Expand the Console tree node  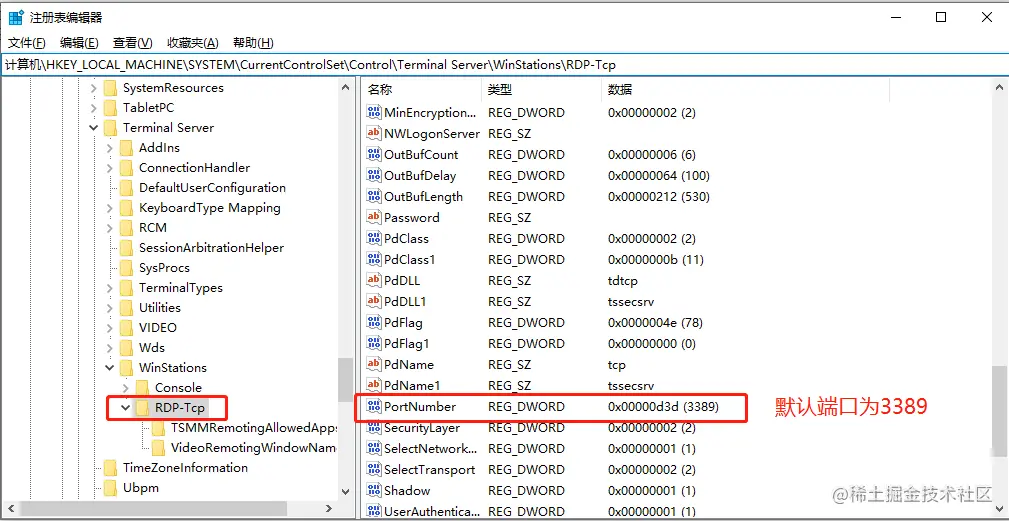[x=126, y=388]
